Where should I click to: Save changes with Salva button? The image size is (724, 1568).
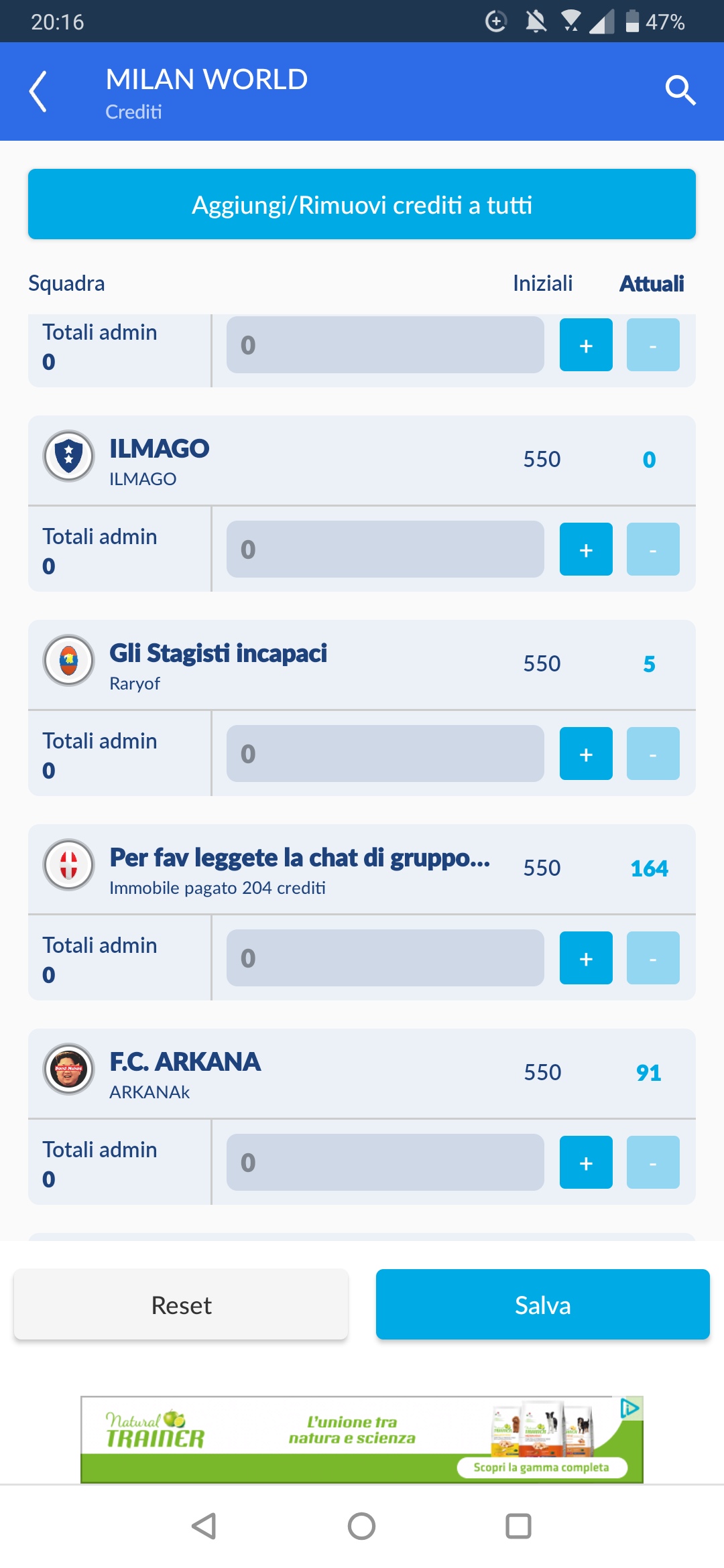(x=543, y=1305)
